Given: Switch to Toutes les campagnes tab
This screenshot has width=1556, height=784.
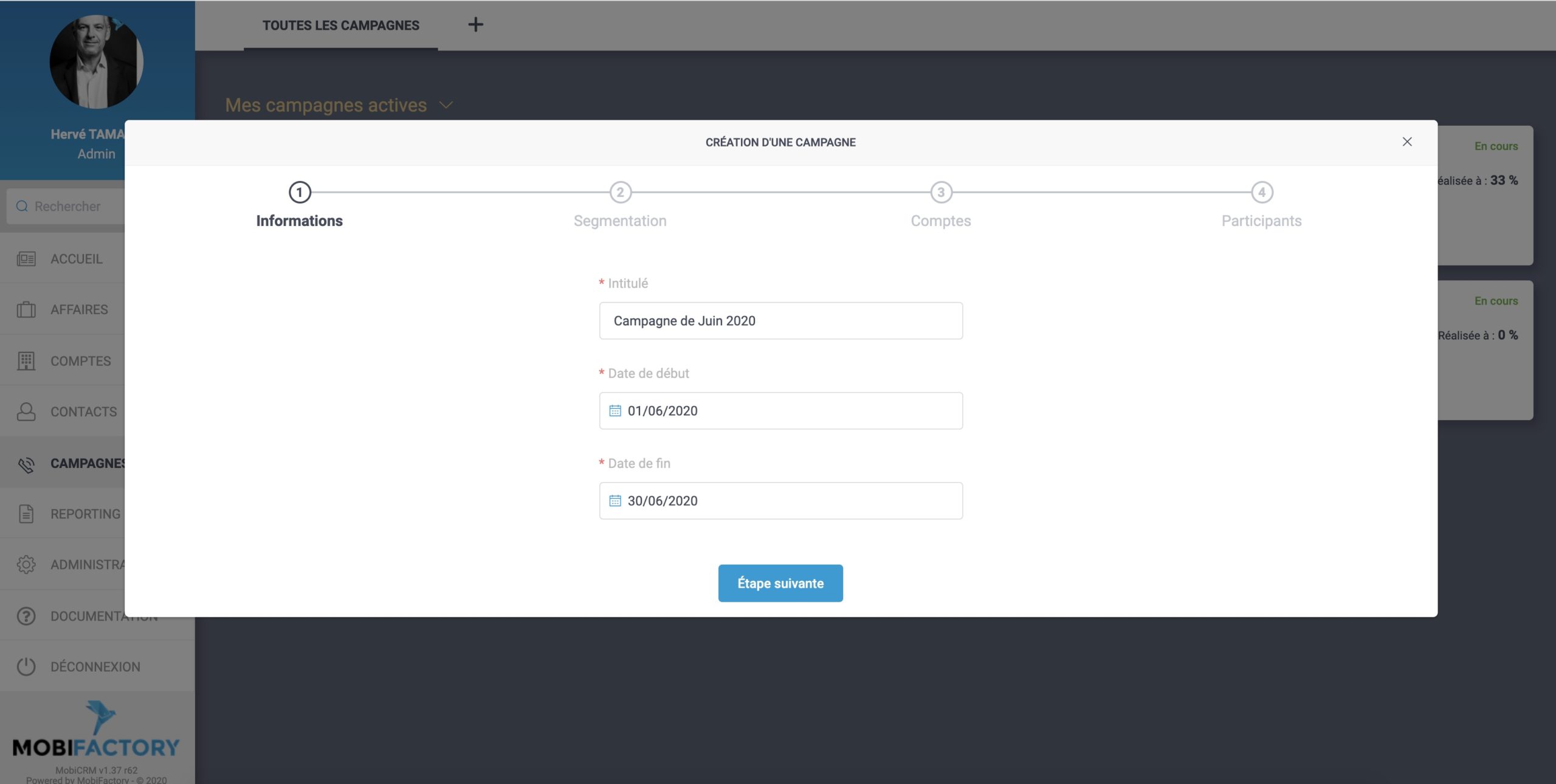Looking at the screenshot, I should (340, 26).
